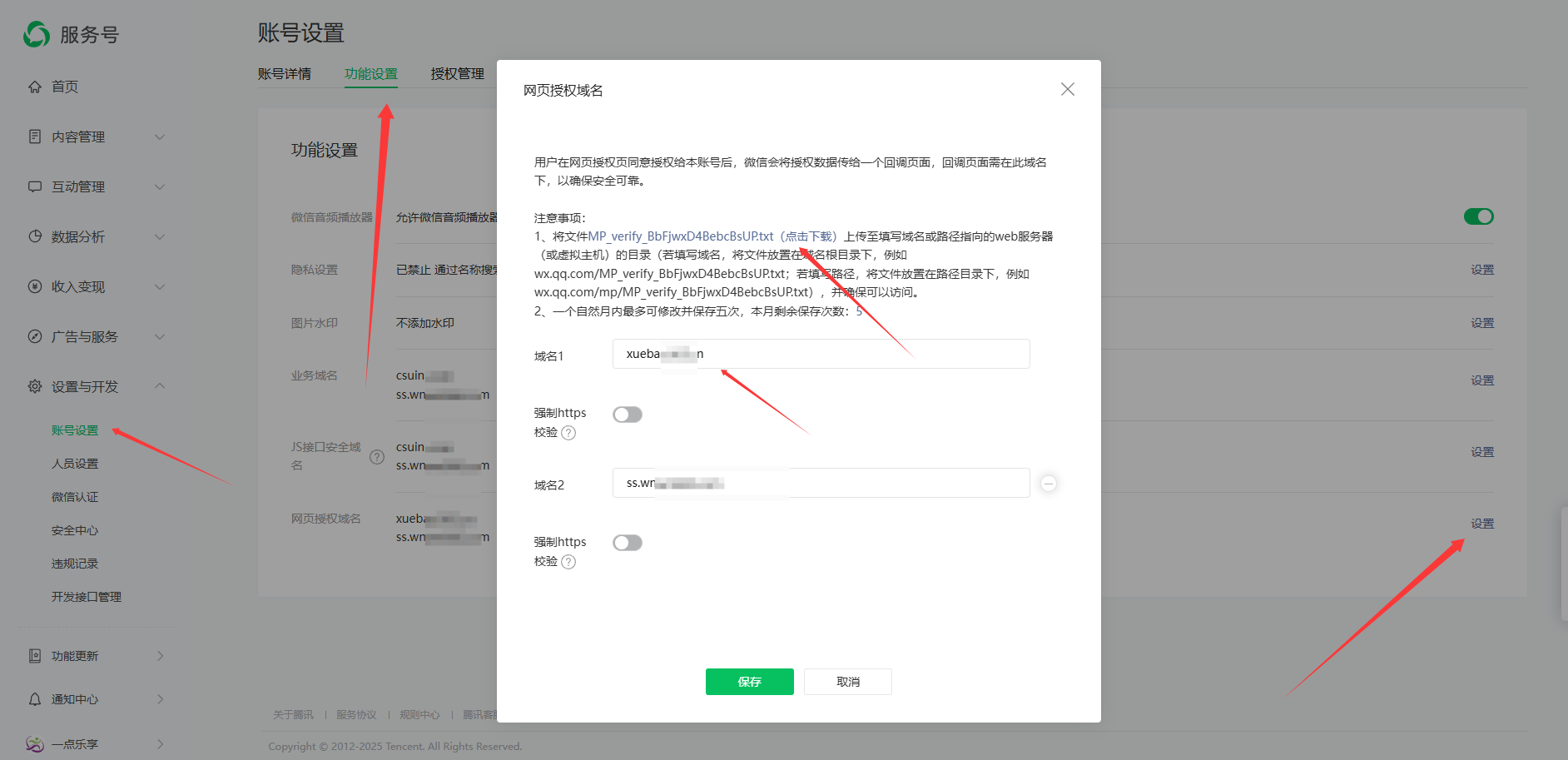Switch to the 账号详情 tab
The width and height of the screenshot is (1568, 760).
click(x=285, y=74)
